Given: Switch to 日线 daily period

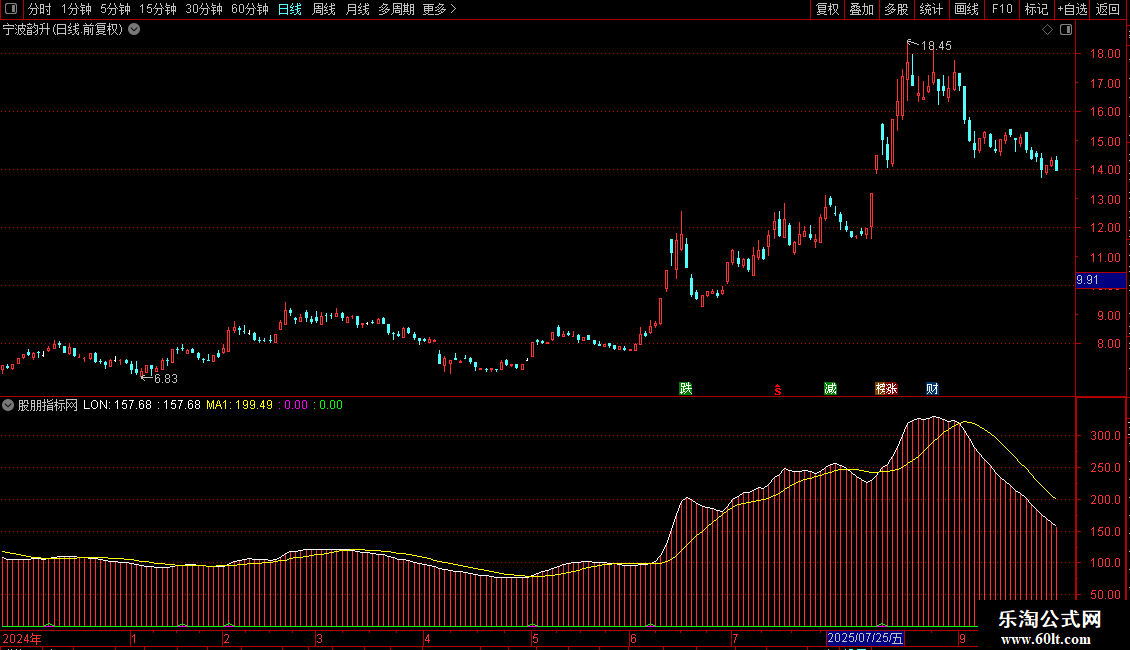Looking at the screenshot, I should tap(290, 9).
